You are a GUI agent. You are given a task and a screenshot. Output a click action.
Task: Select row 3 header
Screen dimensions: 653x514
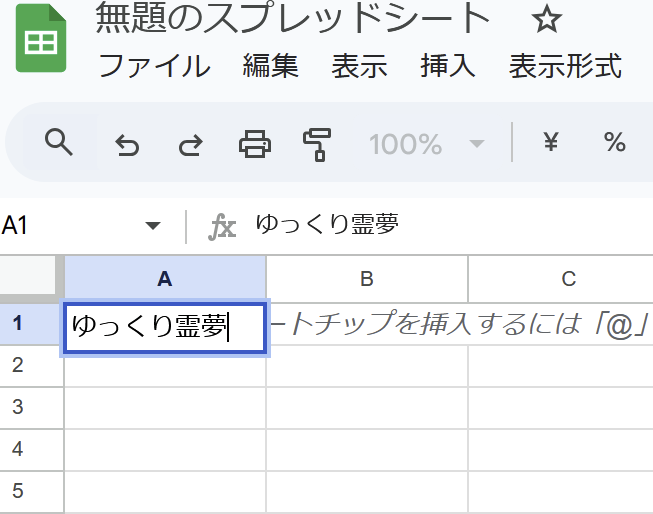coord(17,407)
